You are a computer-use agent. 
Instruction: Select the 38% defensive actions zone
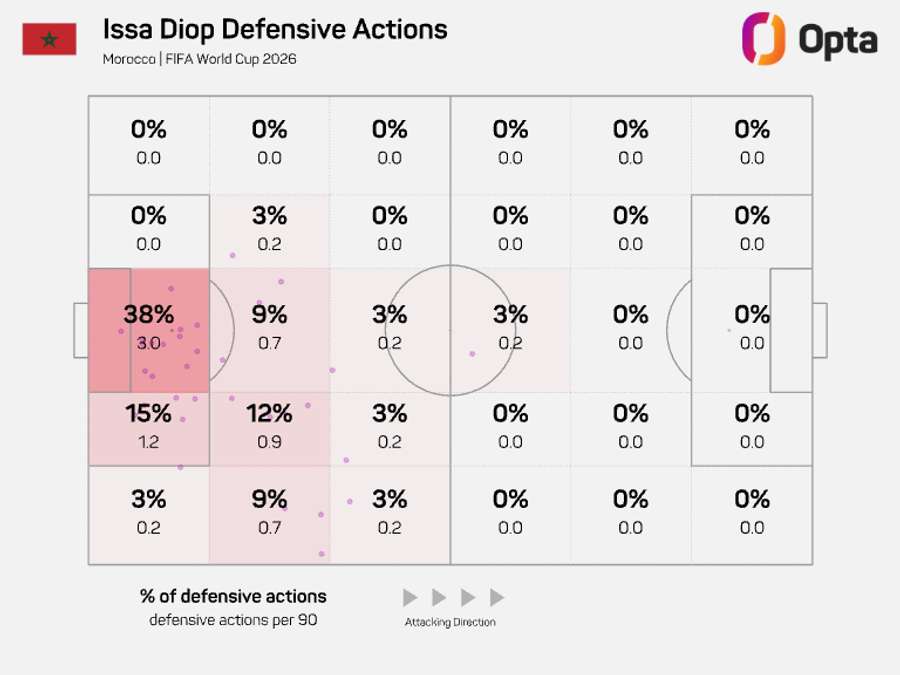tap(149, 331)
